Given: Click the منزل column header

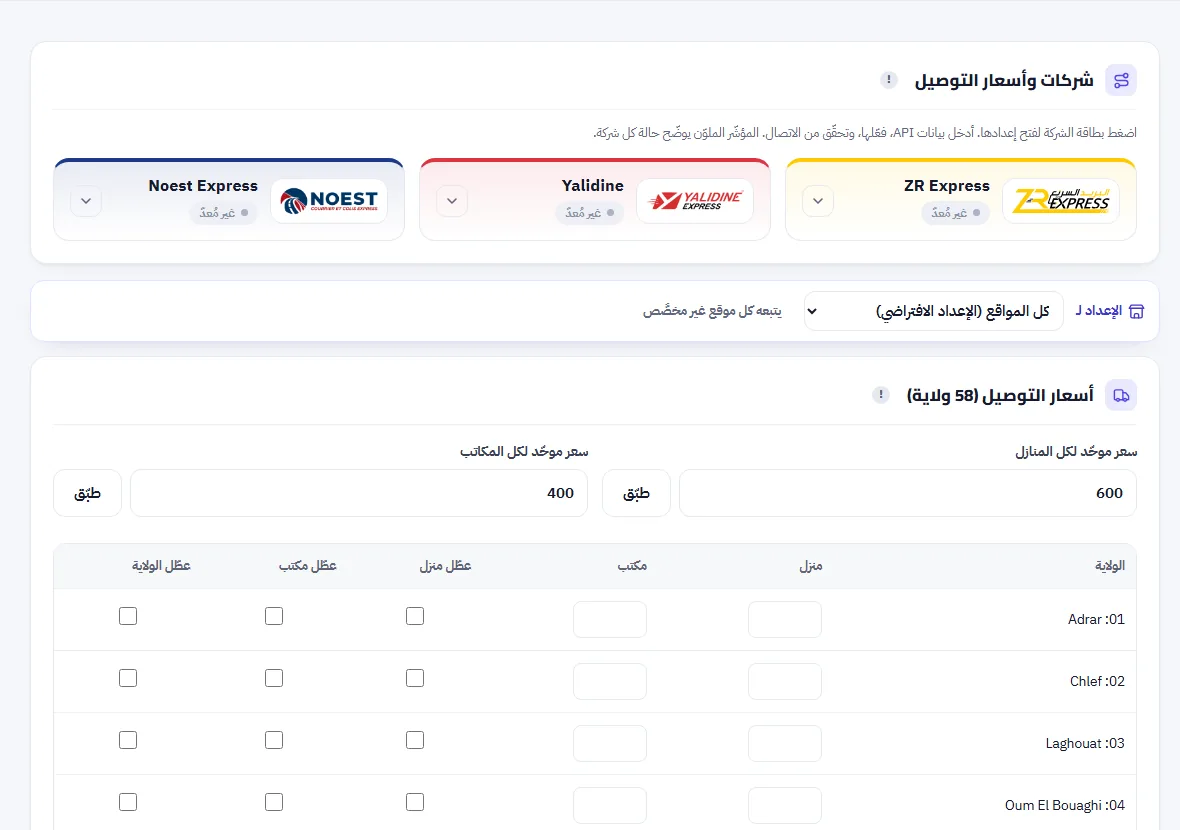Looking at the screenshot, I should coord(810,566).
